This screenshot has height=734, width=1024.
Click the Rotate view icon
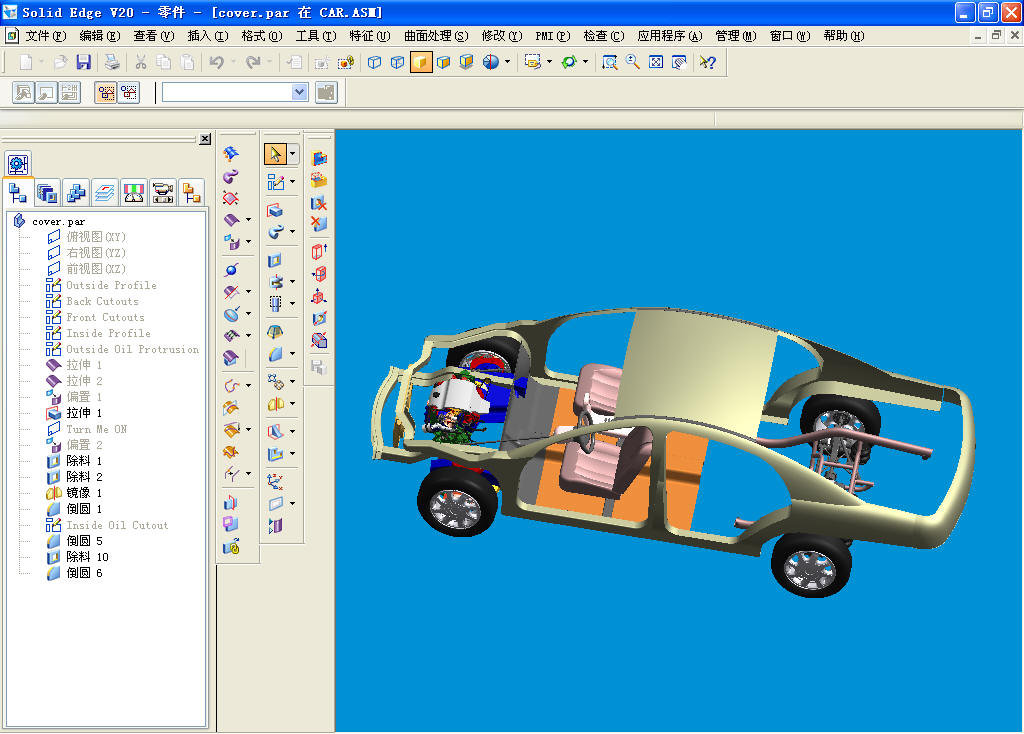click(x=568, y=62)
